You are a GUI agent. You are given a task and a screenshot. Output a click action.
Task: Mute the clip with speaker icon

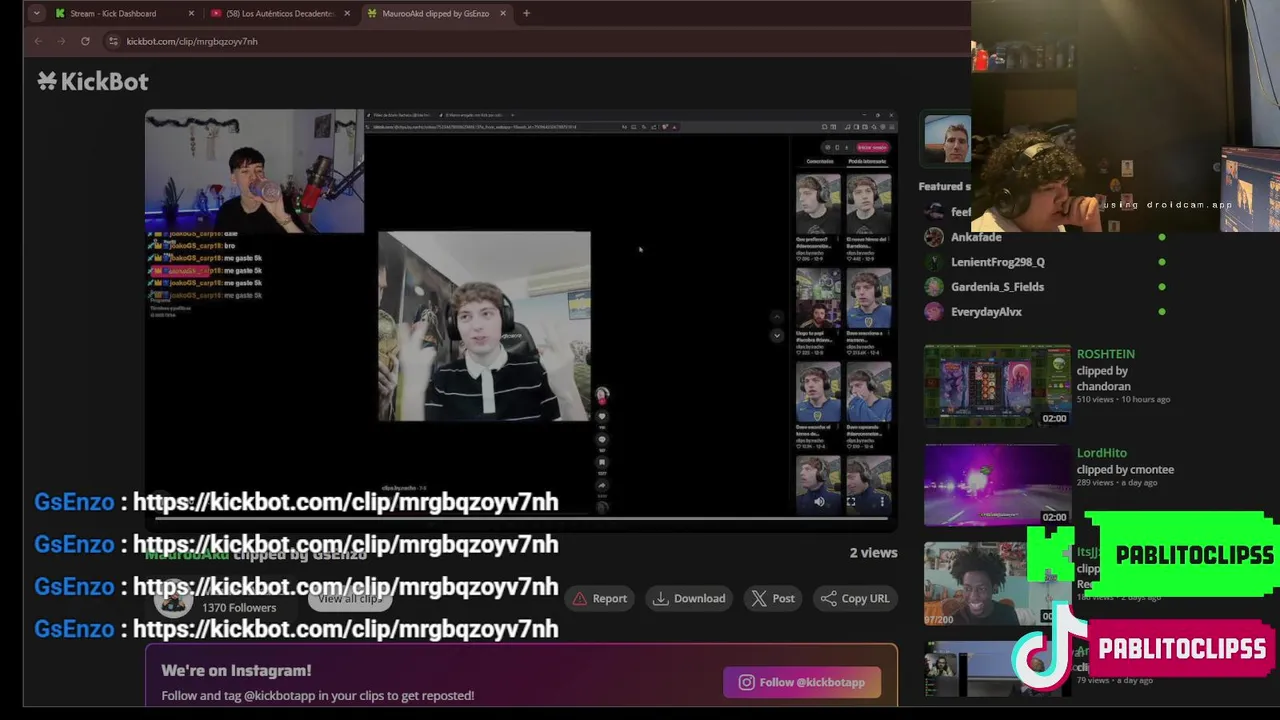[819, 502]
